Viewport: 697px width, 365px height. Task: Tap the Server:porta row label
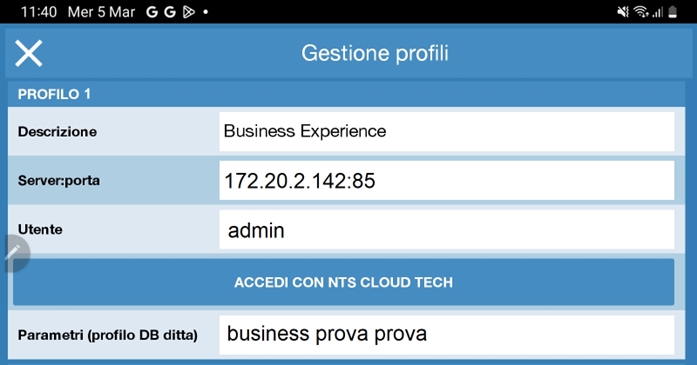point(59,180)
